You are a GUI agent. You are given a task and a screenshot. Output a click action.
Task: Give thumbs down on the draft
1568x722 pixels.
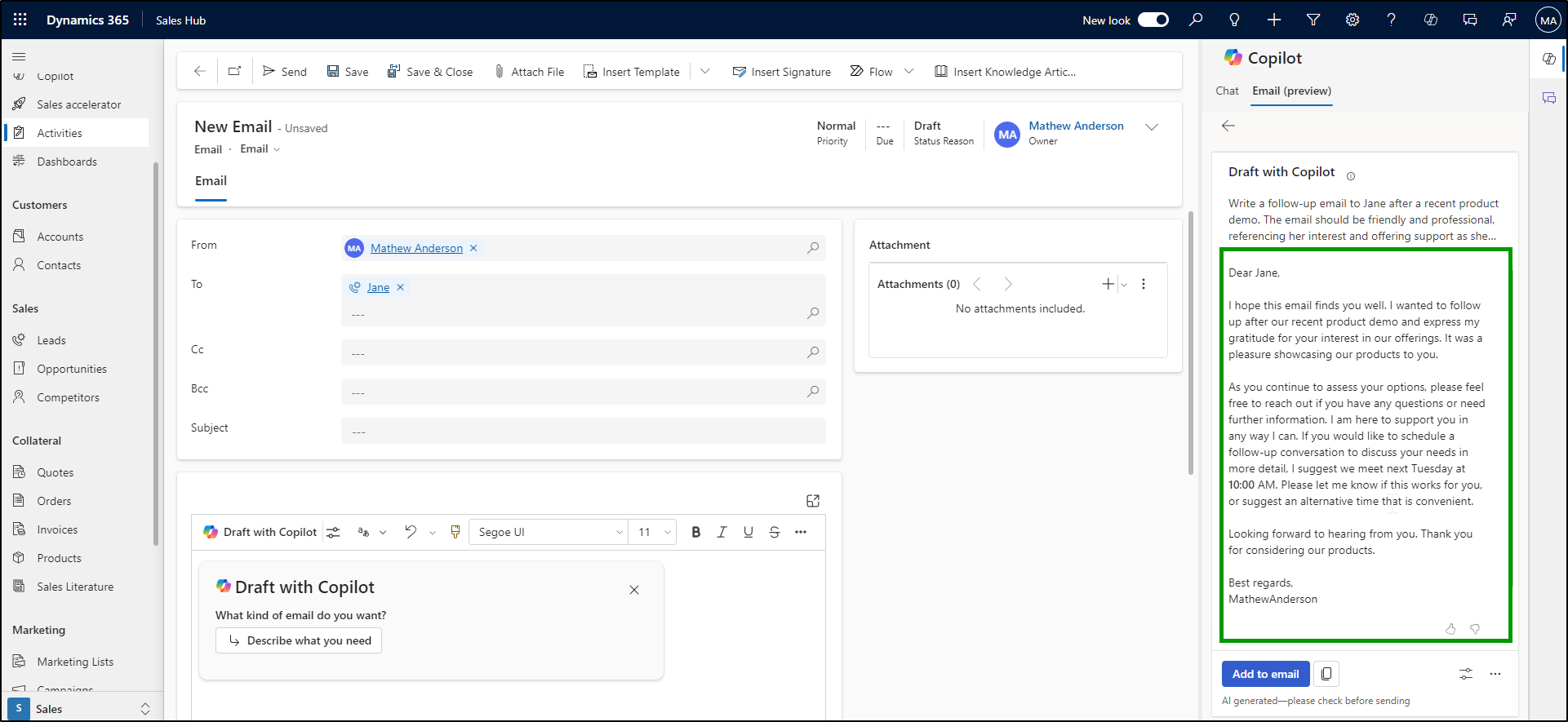pyautogui.click(x=1475, y=629)
